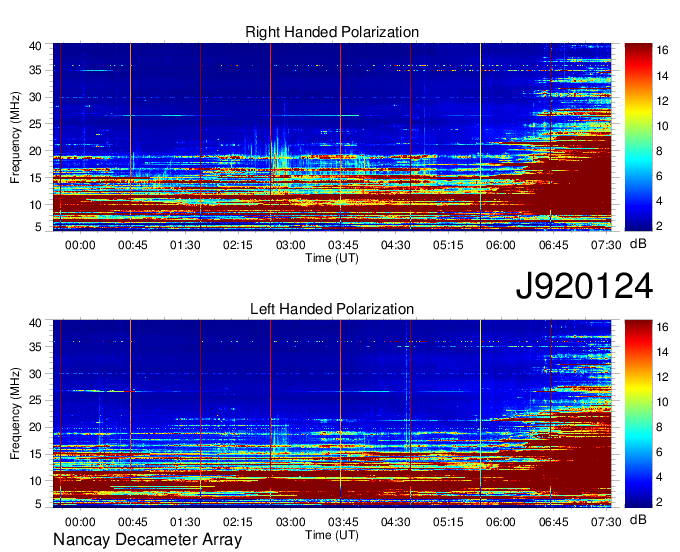Viewport: 680px width, 552px height.
Task: Click the 07:30 time tick on the top plot
Action: pos(606,245)
